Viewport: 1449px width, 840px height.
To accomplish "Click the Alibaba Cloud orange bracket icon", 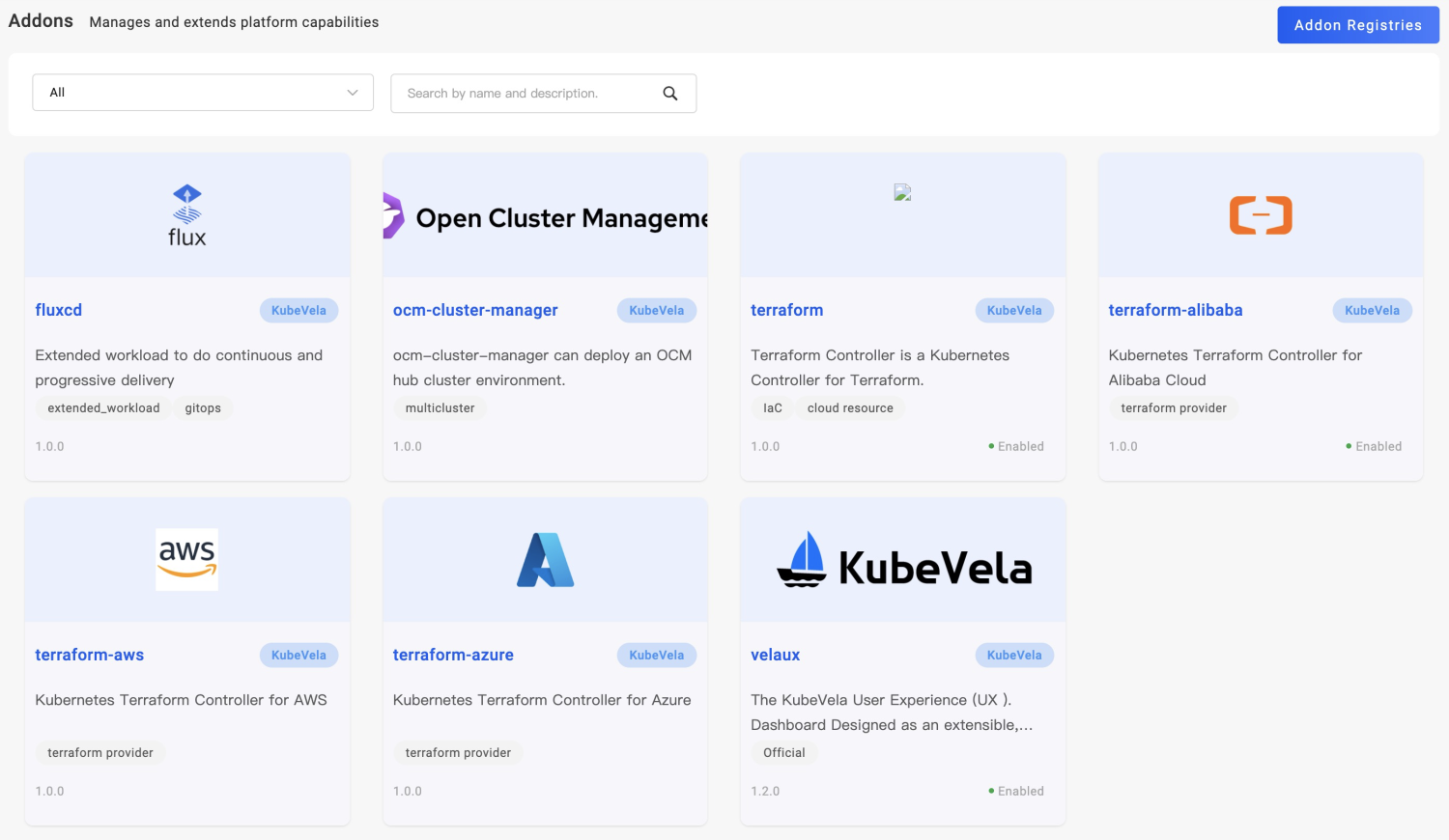I will tap(1260, 215).
